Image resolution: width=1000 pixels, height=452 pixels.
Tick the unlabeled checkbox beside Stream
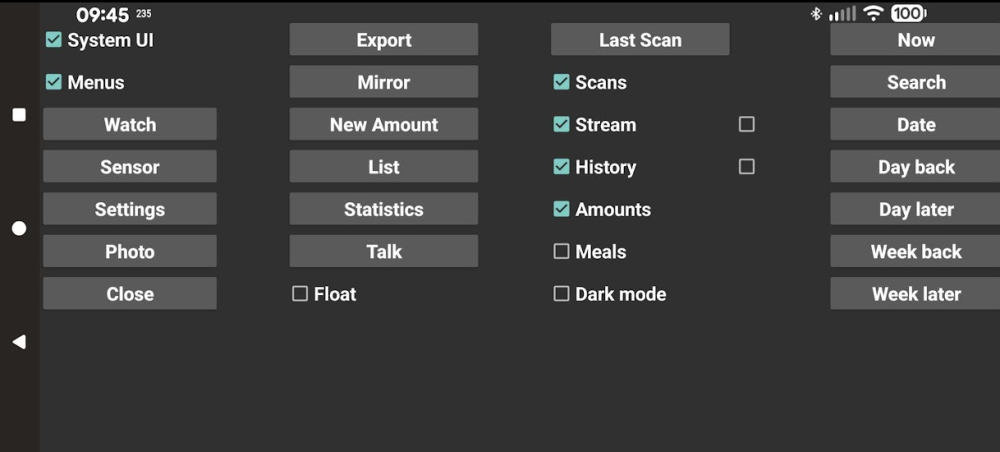746,124
